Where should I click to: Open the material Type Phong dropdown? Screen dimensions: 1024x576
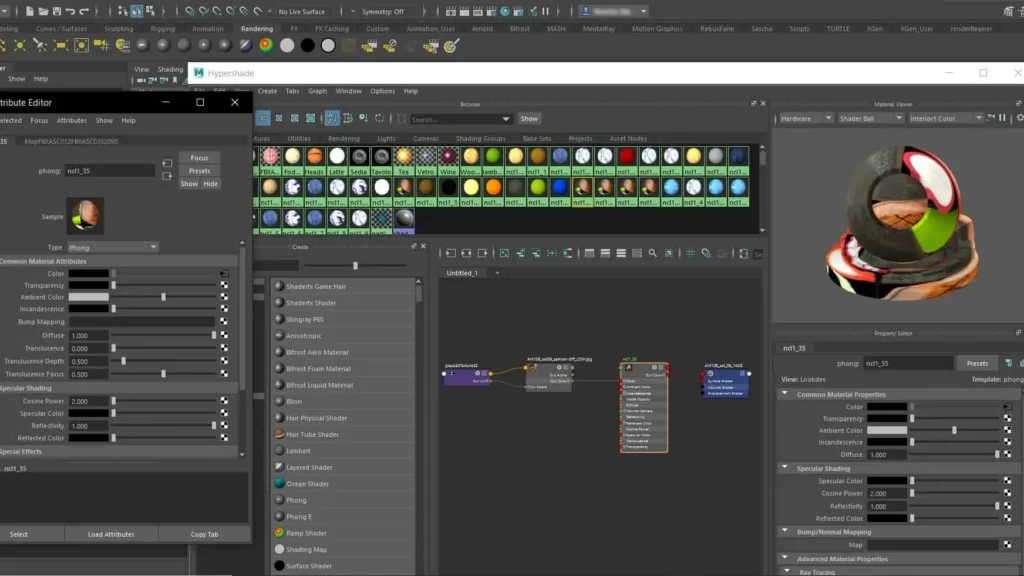[x=112, y=247]
